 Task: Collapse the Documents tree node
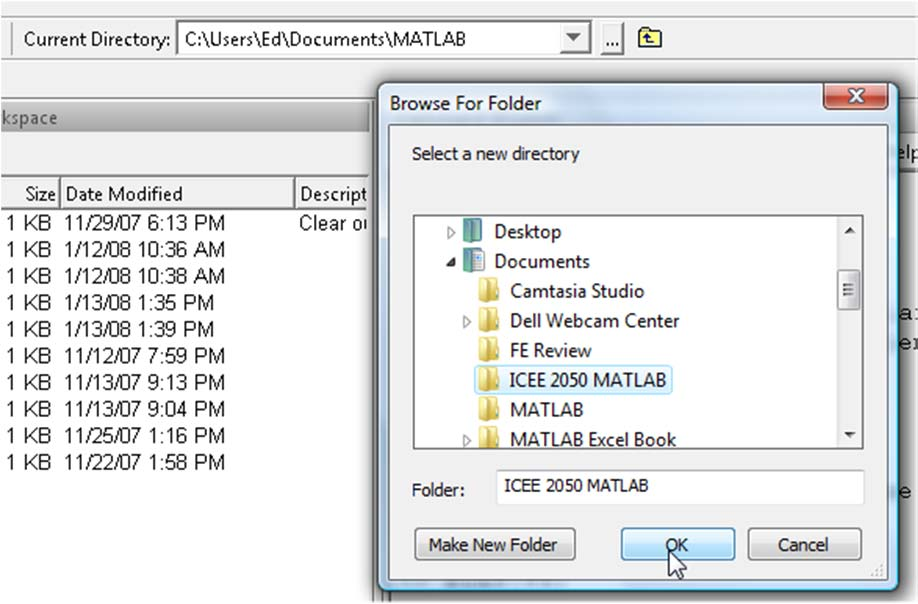coord(450,262)
